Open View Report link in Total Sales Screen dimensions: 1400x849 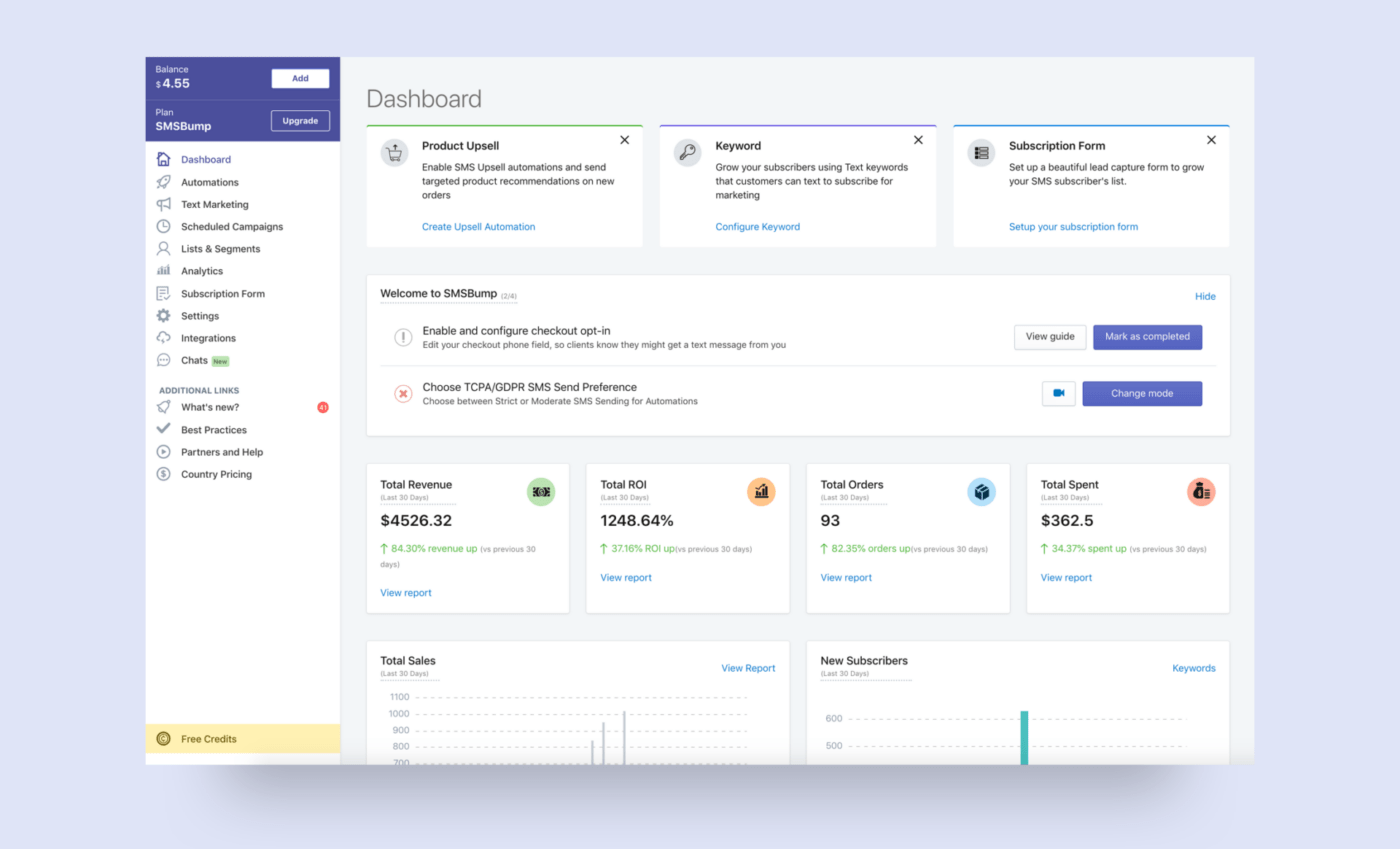click(x=748, y=668)
